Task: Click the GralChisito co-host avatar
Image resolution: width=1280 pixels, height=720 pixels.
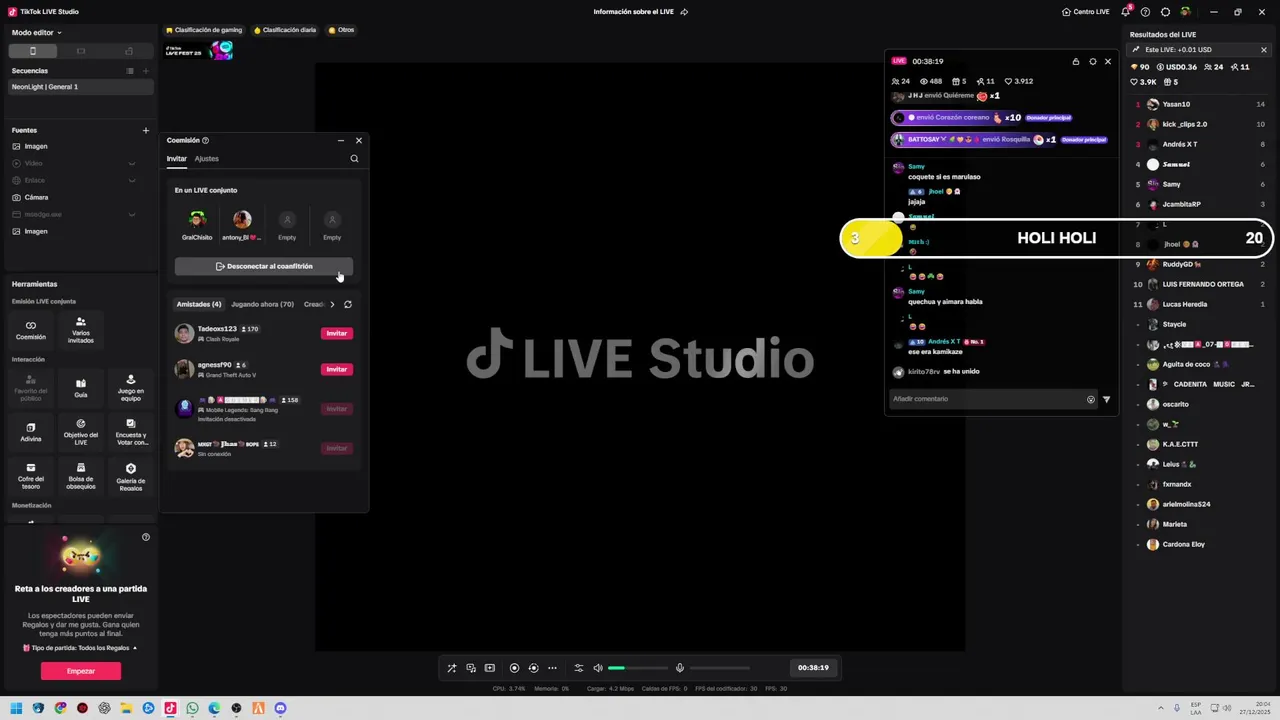Action: click(x=197, y=219)
